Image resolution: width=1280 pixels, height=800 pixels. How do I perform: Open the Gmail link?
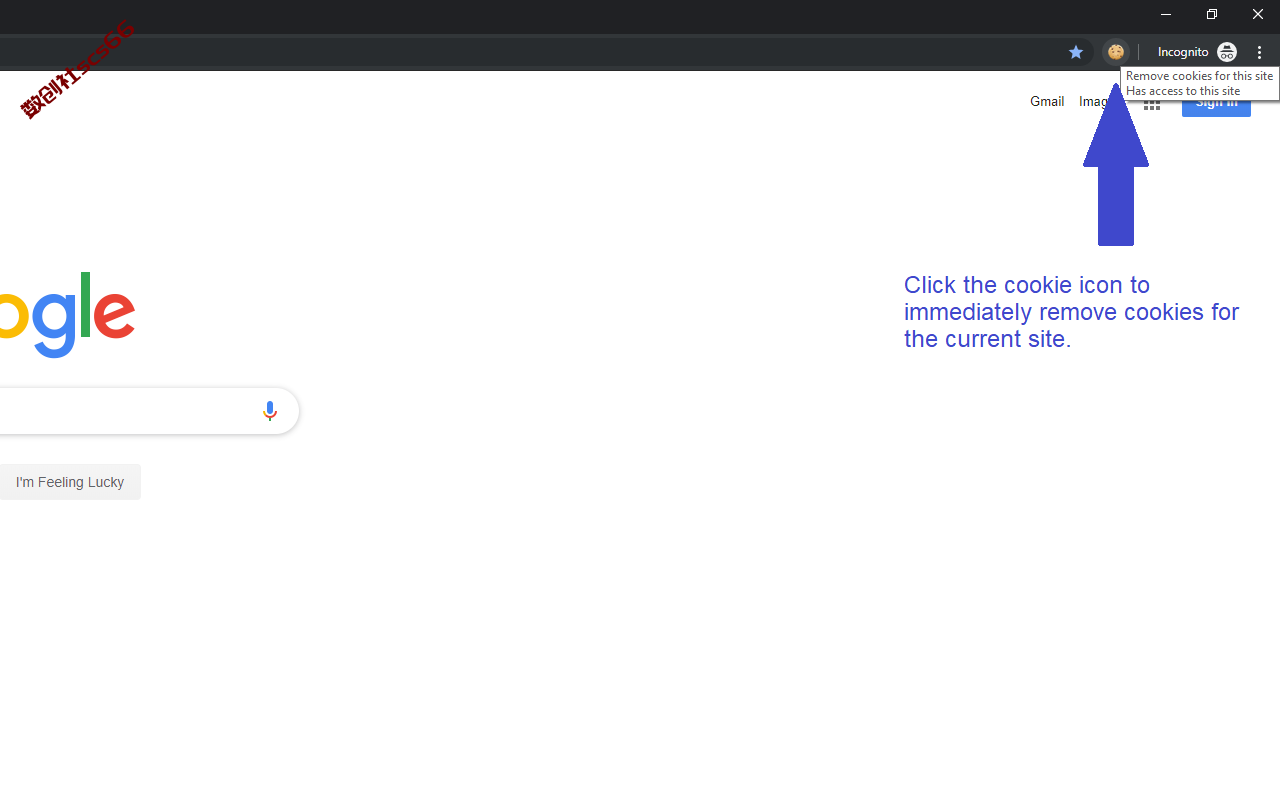1047,101
